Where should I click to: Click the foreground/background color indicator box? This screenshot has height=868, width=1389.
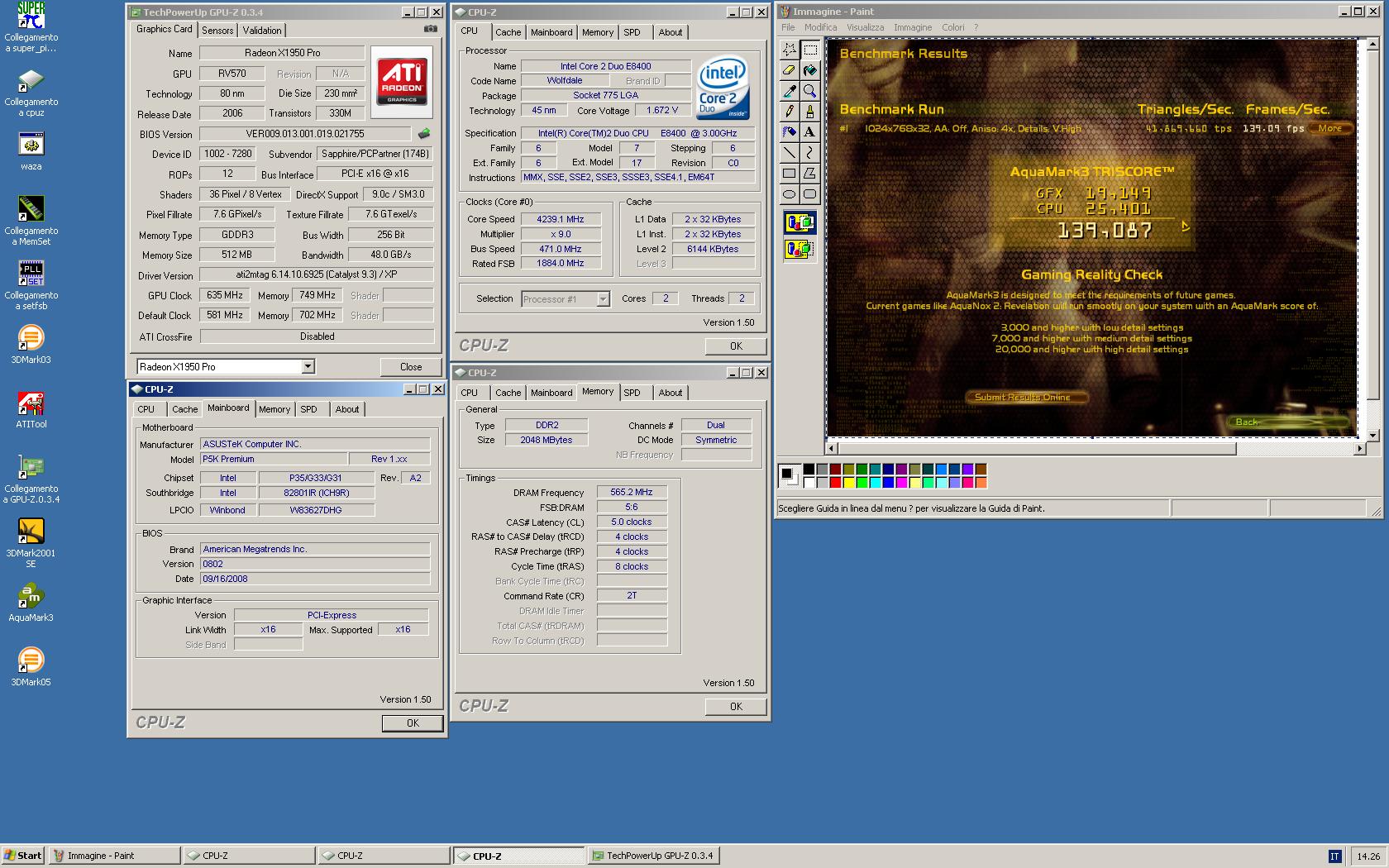click(790, 475)
